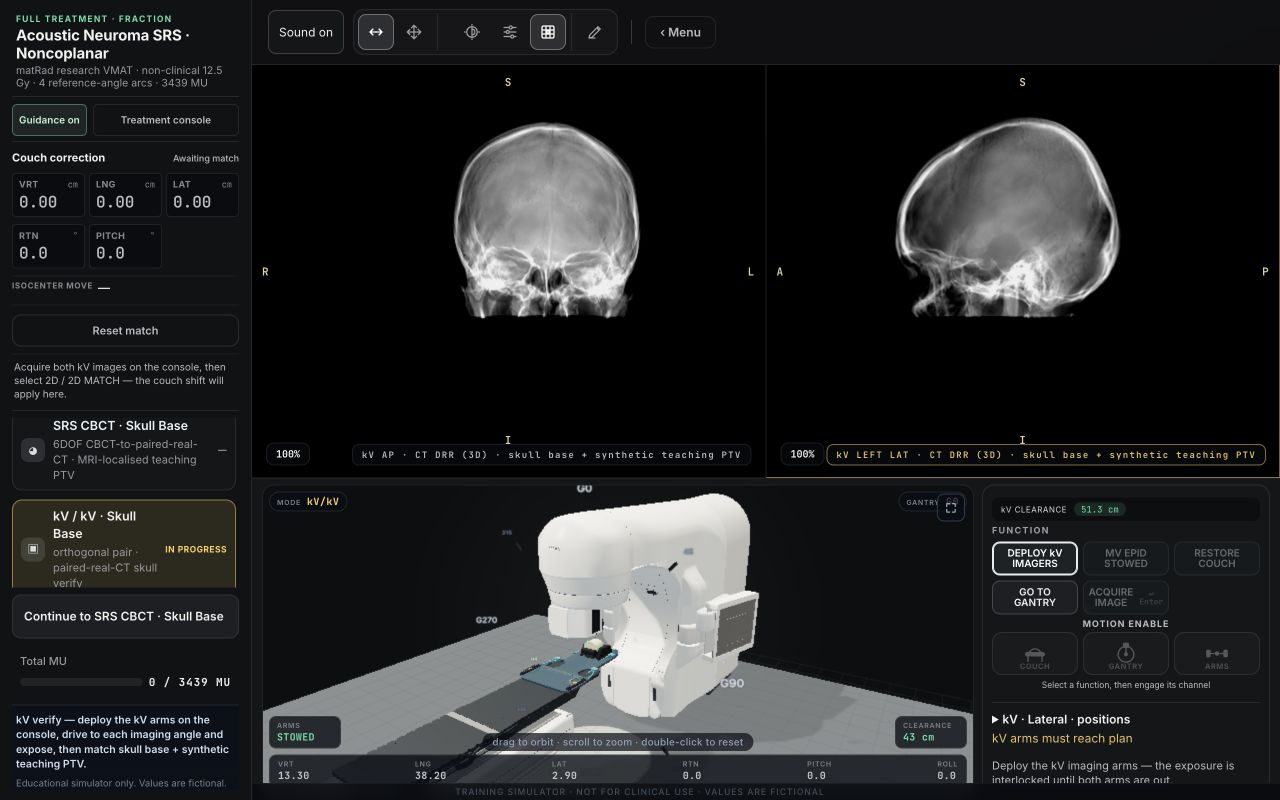Click the RESTORE COUCH button
Viewport: 1280px width, 800px height.
tap(1217, 558)
